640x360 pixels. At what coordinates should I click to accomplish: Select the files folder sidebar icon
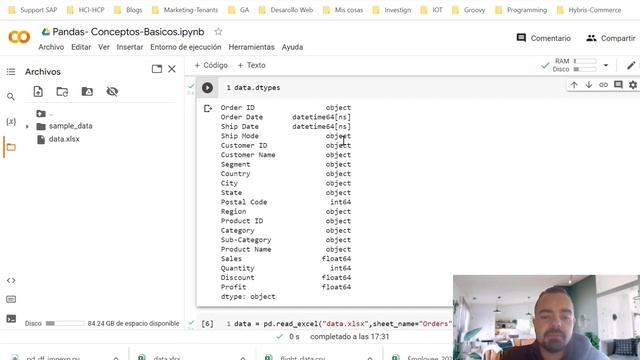tap(11, 147)
